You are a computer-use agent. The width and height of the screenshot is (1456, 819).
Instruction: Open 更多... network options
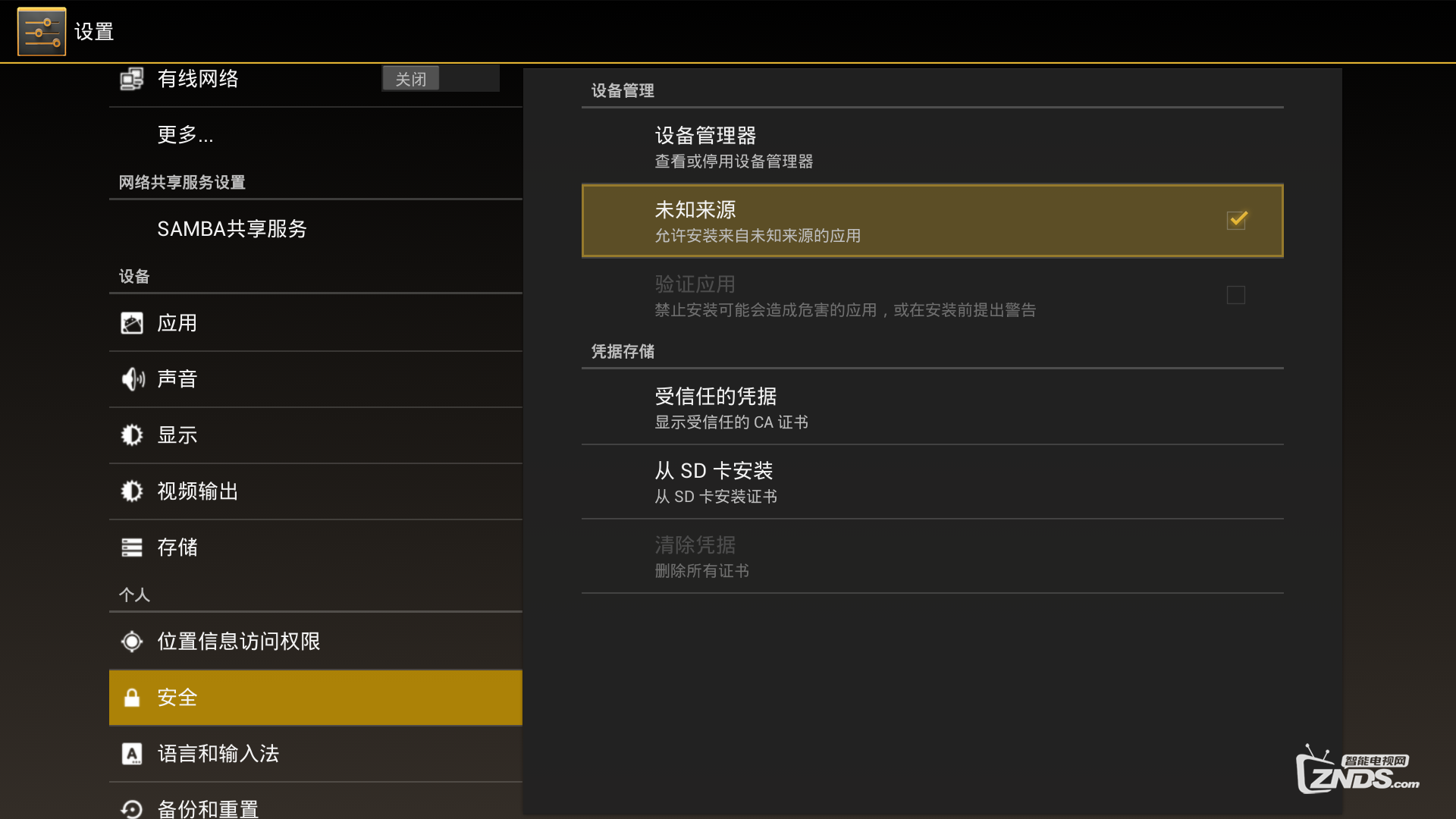[315, 135]
